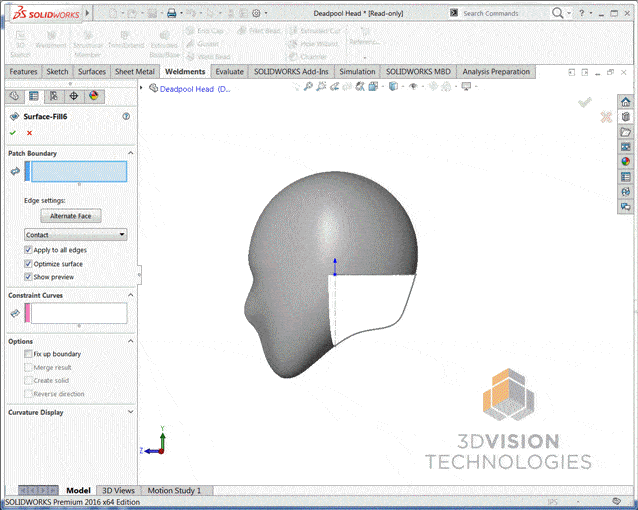This screenshot has width=638, height=510.
Task: Switch to the Sketch tab
Action: [57, 72]
